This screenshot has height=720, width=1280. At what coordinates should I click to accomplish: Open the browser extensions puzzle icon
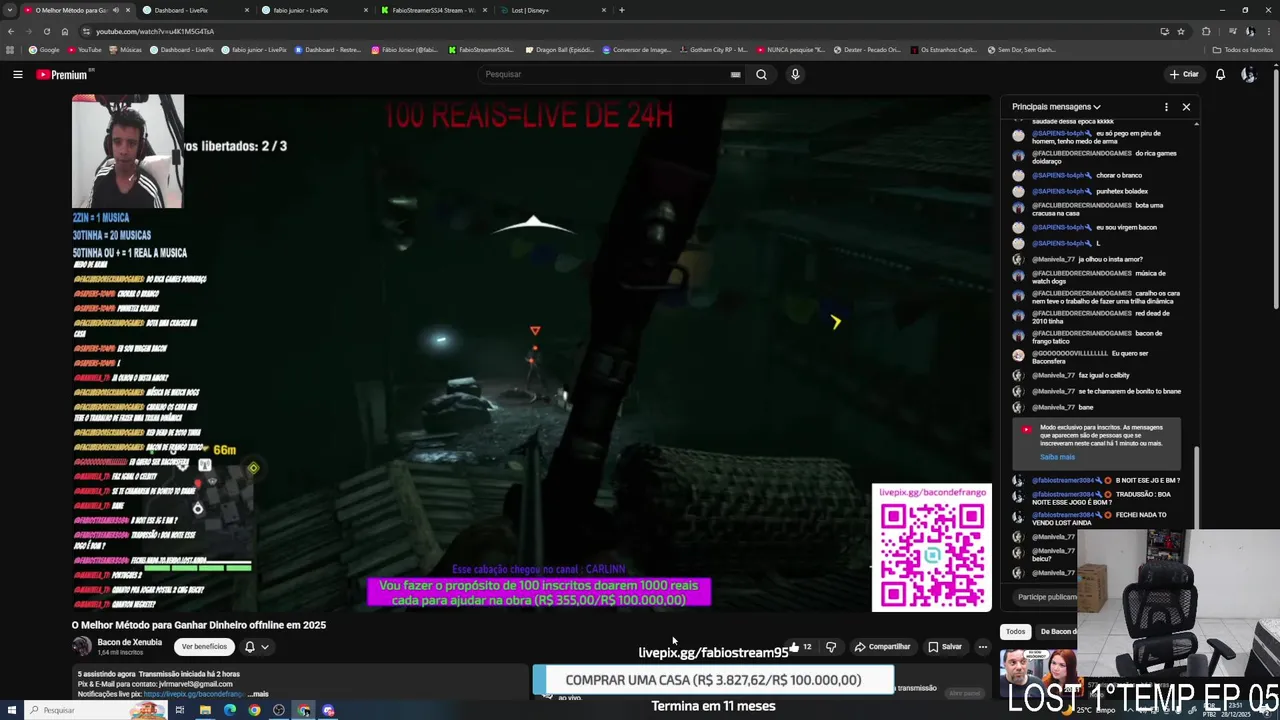pyautogui.click(x=1206, y=31)
